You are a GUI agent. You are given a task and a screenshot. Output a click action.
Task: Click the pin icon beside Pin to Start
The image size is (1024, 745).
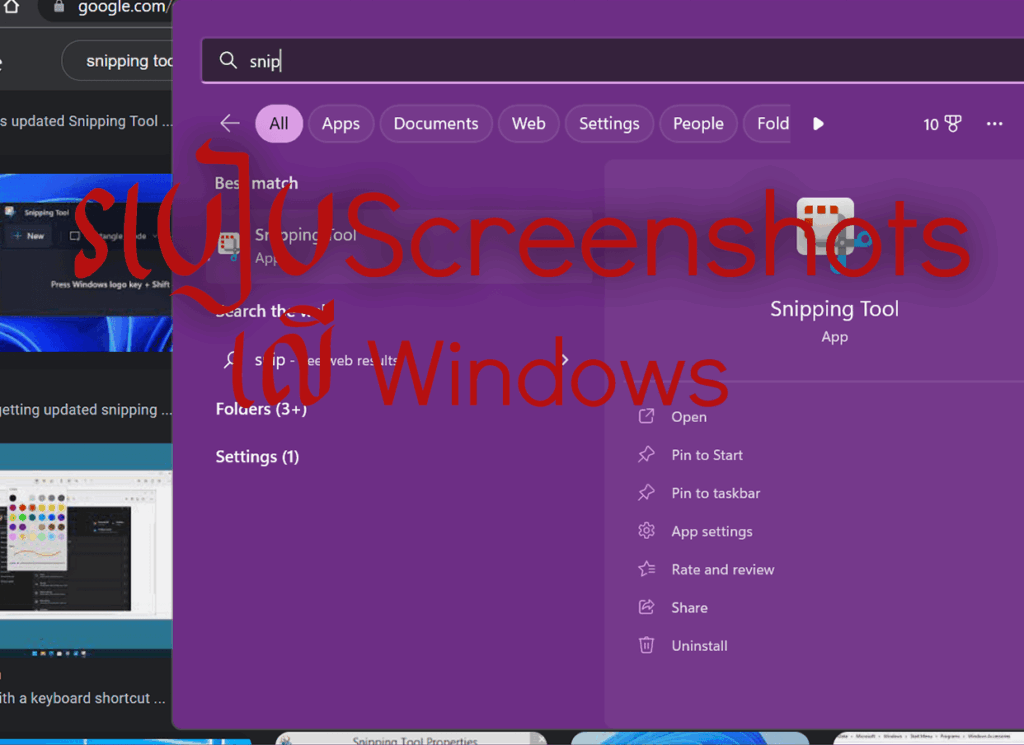[x=648, y=455]
